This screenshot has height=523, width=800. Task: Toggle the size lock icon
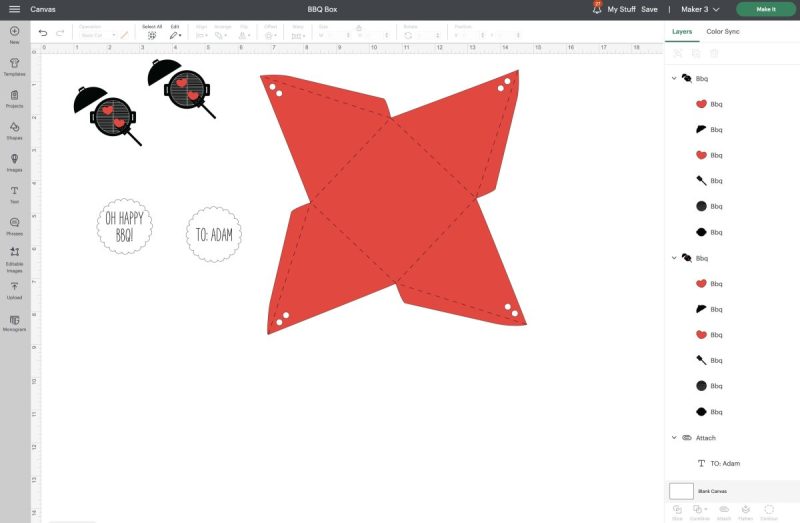click(359, 28)
